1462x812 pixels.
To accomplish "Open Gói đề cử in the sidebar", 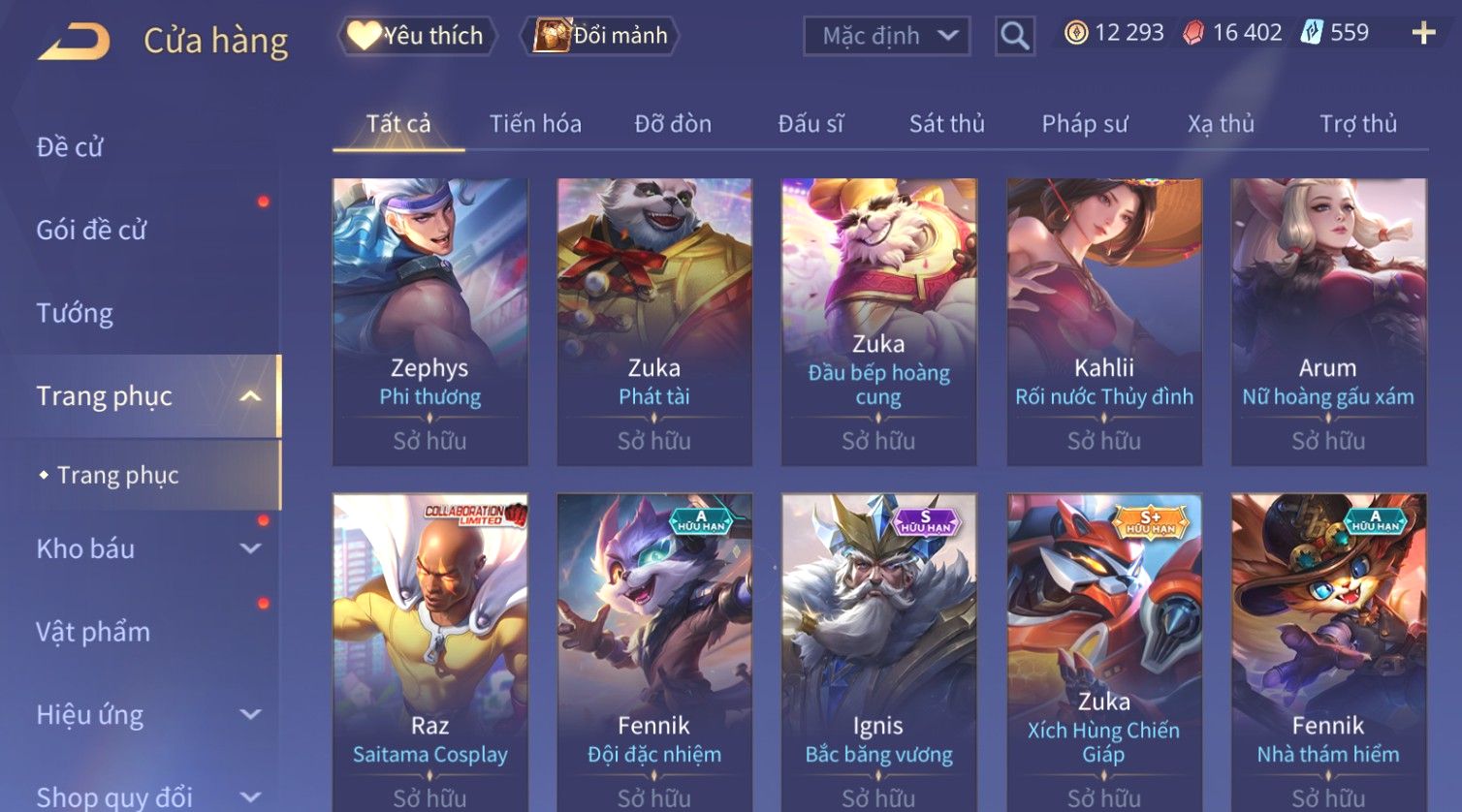I will [x=91, y=230].
